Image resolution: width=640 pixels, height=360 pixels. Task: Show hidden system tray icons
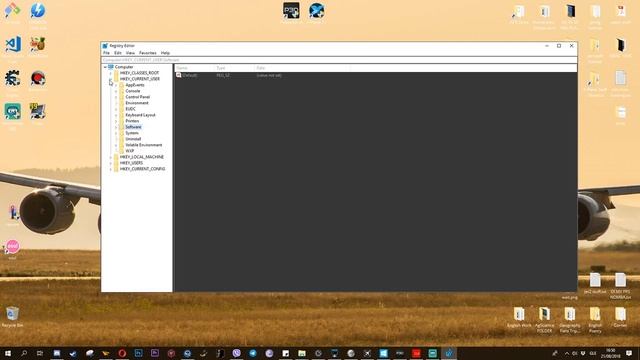tap(567, 353)
